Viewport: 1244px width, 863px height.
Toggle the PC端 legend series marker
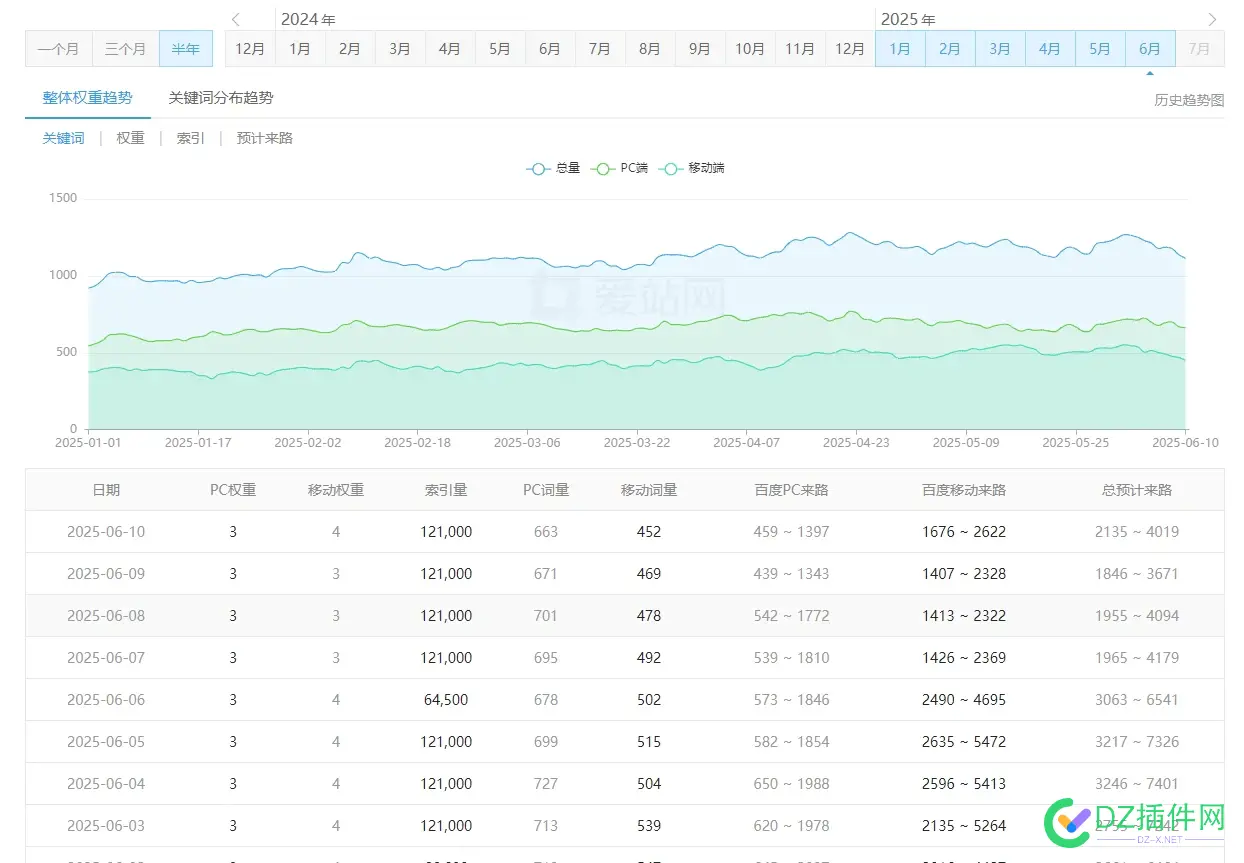pyautogui.click(x=603, y=168)
